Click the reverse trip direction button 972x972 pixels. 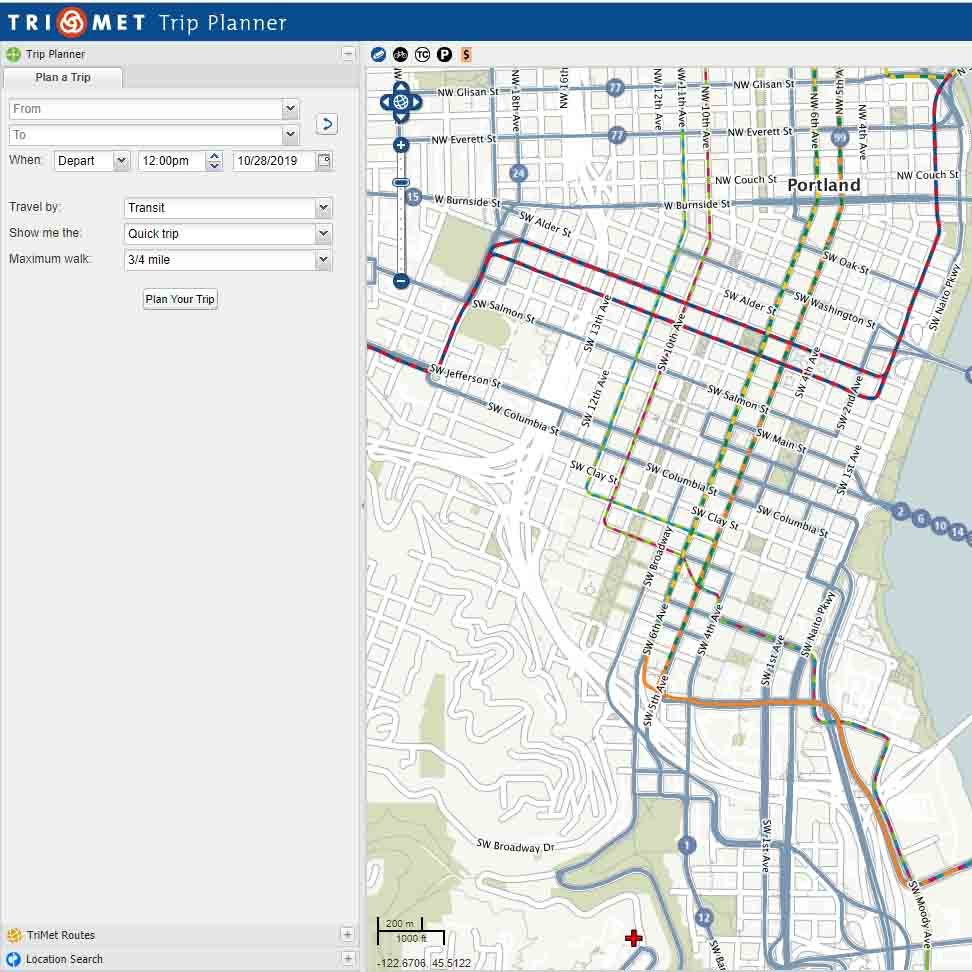(326, 124)
